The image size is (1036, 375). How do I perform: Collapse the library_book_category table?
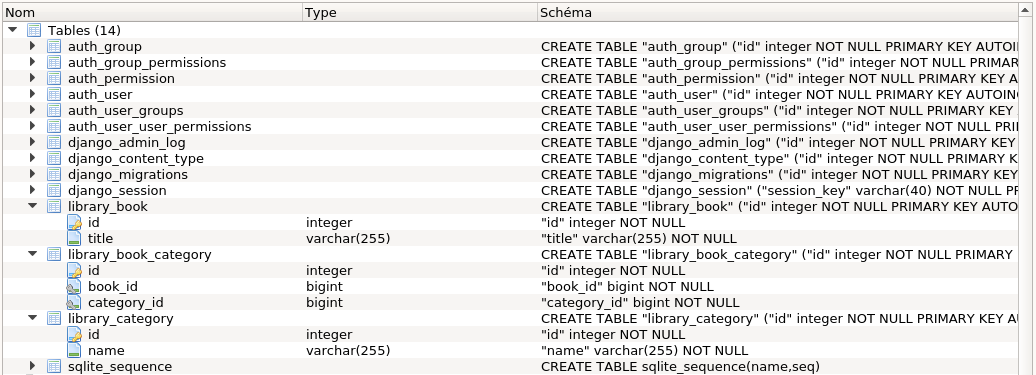pos(32,254)
